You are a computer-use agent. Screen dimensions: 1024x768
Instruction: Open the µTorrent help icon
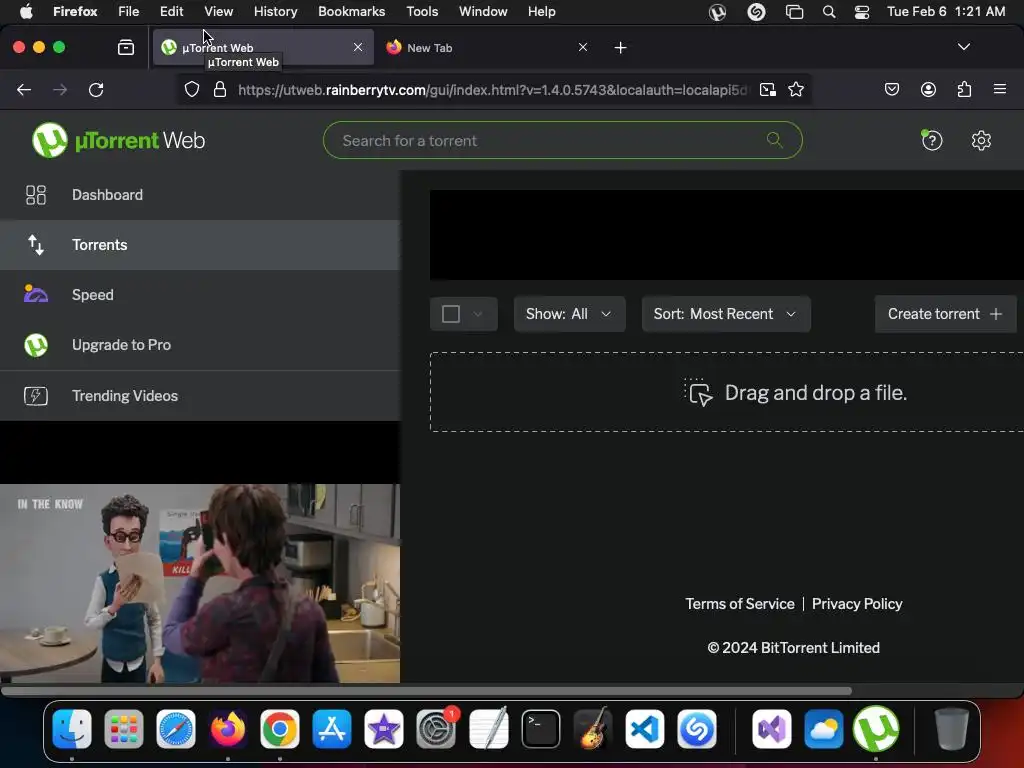point(932,140)
